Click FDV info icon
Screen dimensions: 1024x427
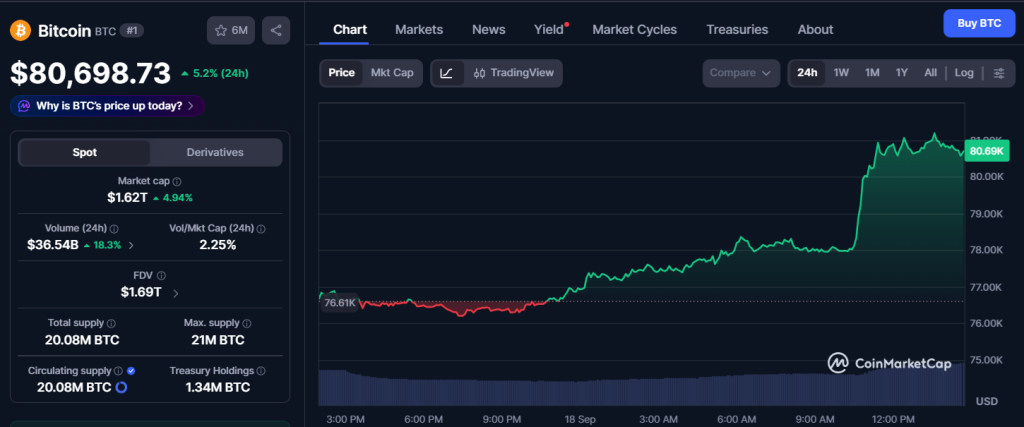[161, 276]
